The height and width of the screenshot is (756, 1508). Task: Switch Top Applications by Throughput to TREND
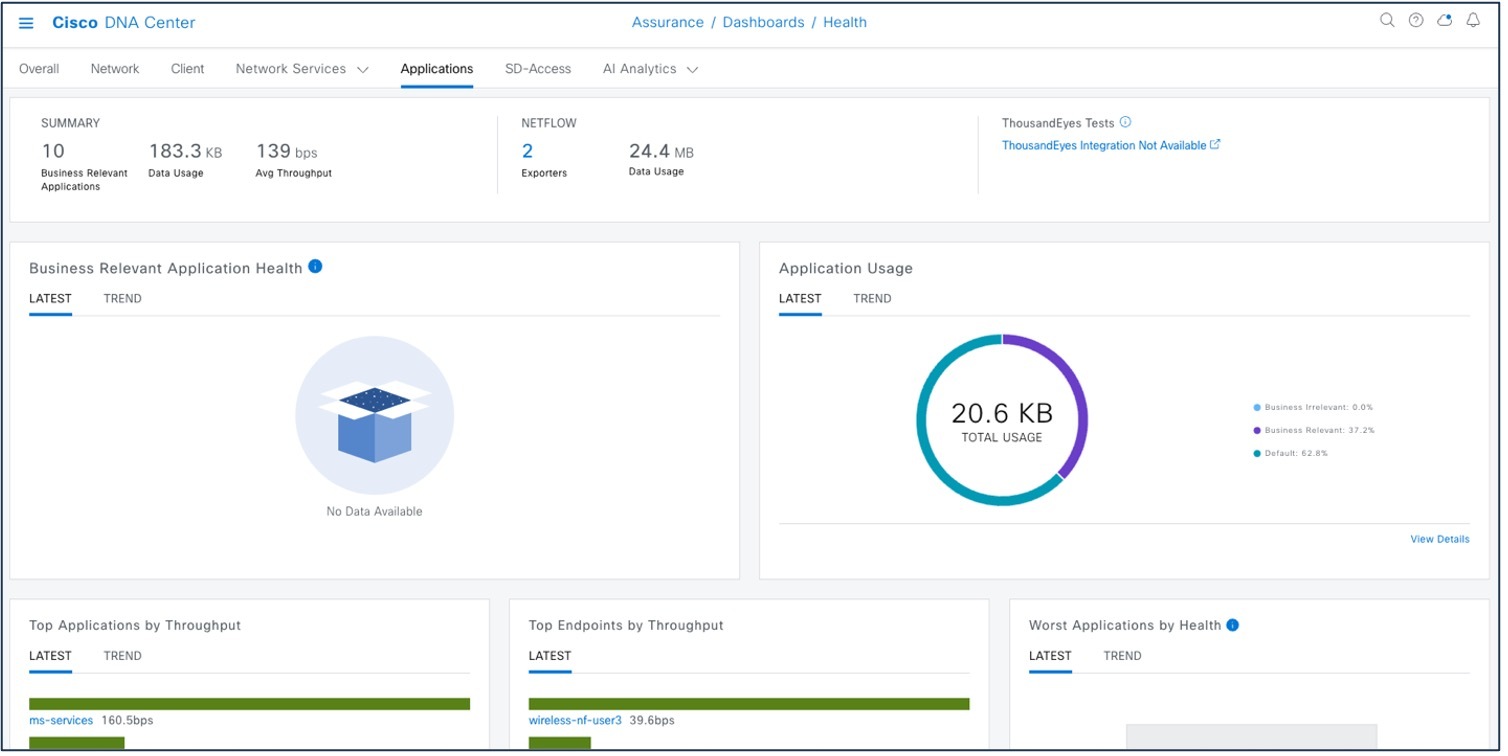tap(122, 655)
